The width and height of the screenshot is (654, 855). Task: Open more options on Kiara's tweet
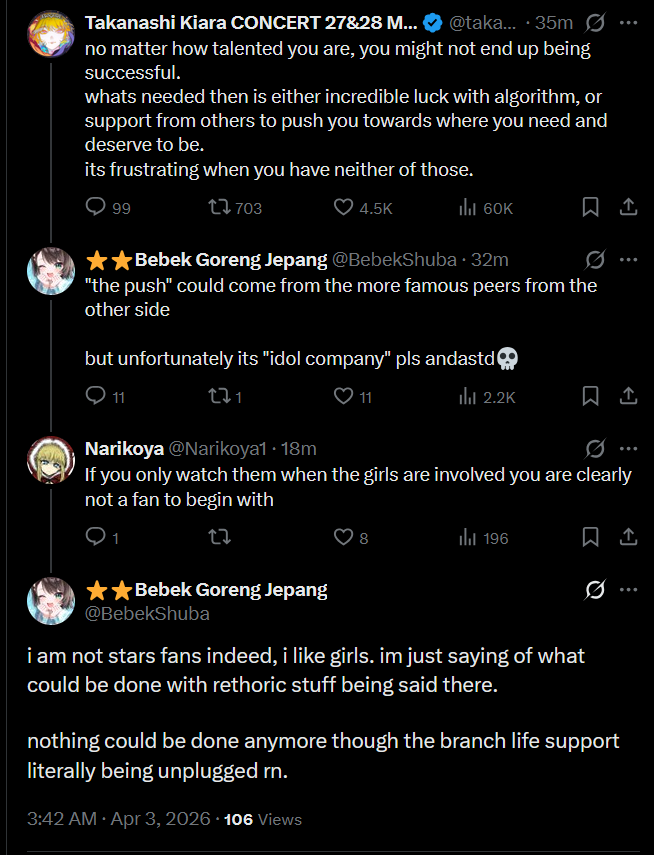pos(629,21)
